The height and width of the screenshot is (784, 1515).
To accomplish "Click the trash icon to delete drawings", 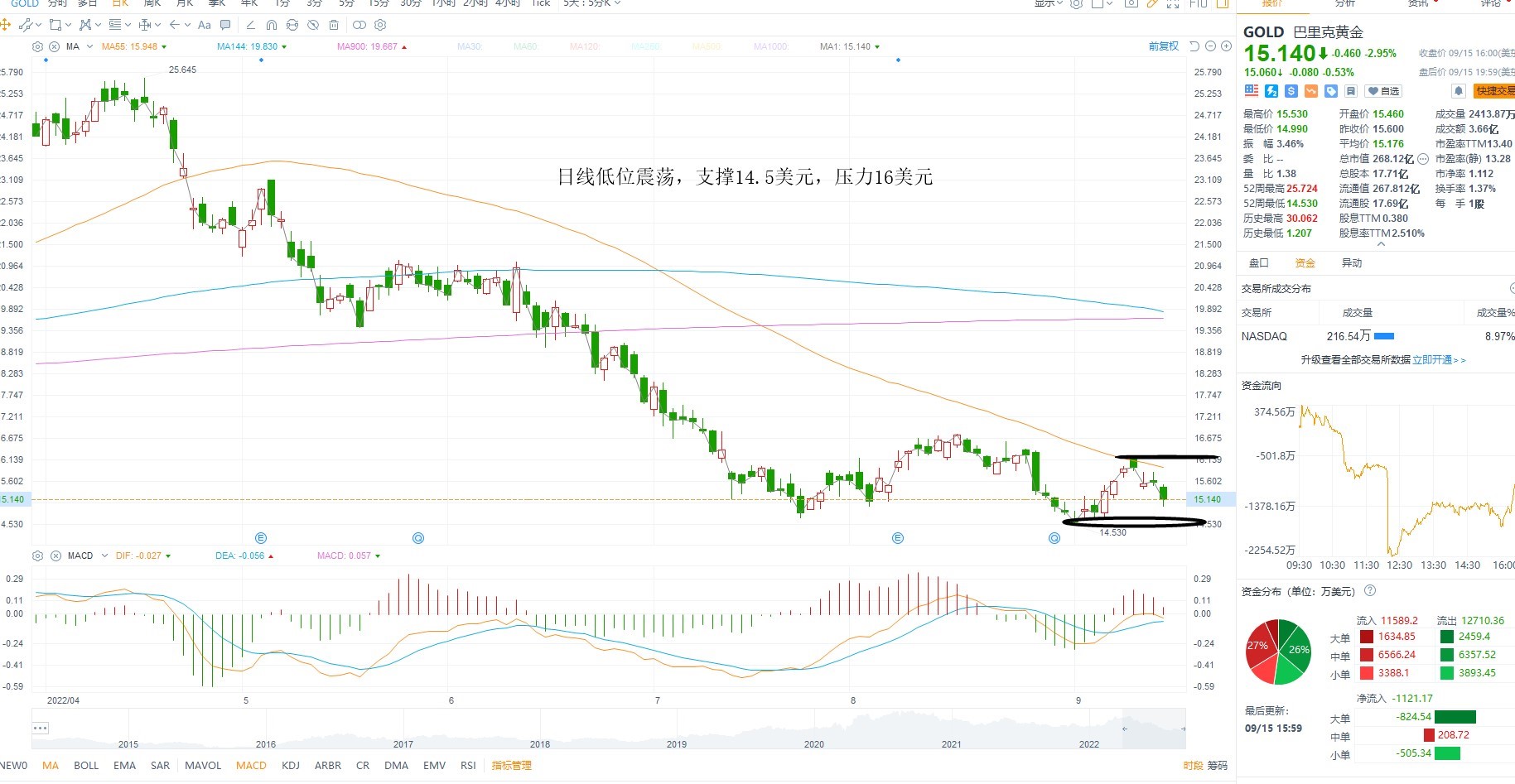I will [x=334, y=25].
